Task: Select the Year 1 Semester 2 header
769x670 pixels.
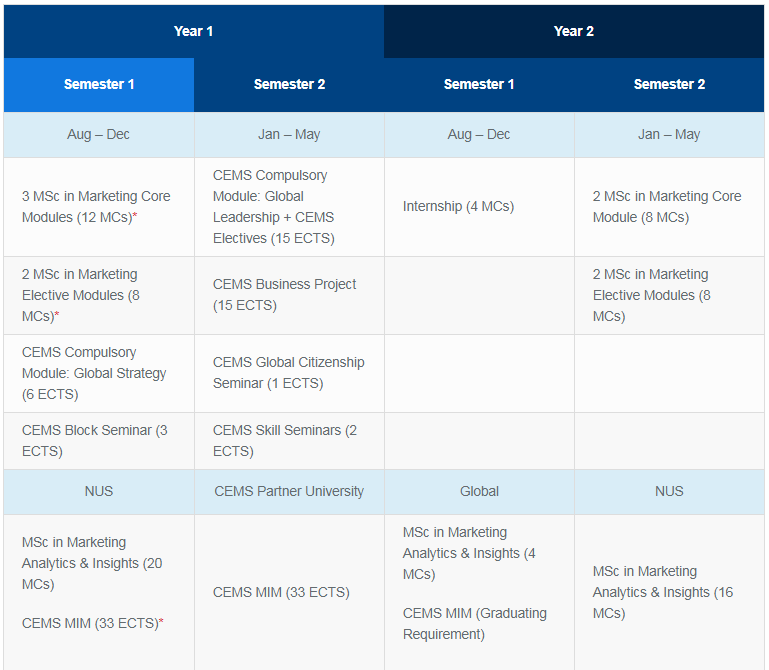Action: (289, 84)
